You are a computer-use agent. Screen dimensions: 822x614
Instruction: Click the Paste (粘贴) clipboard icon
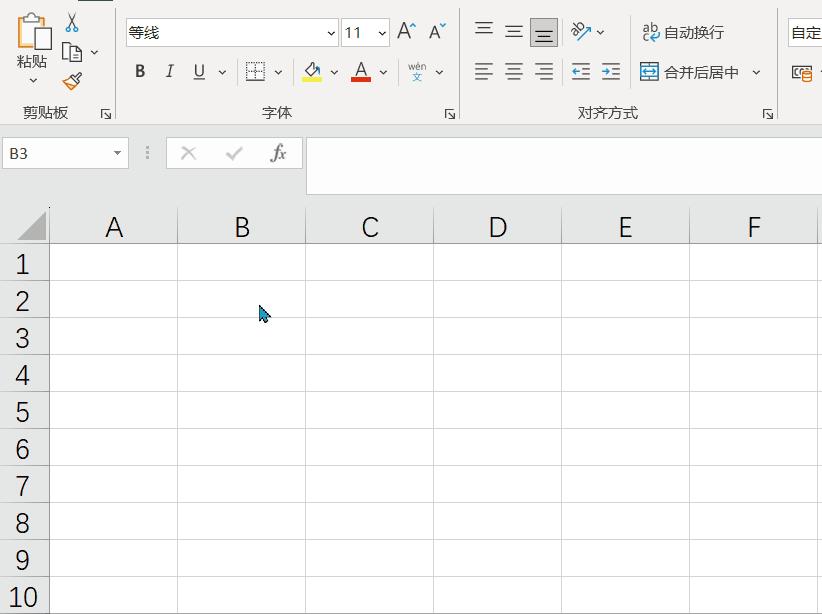coord(34,31)
